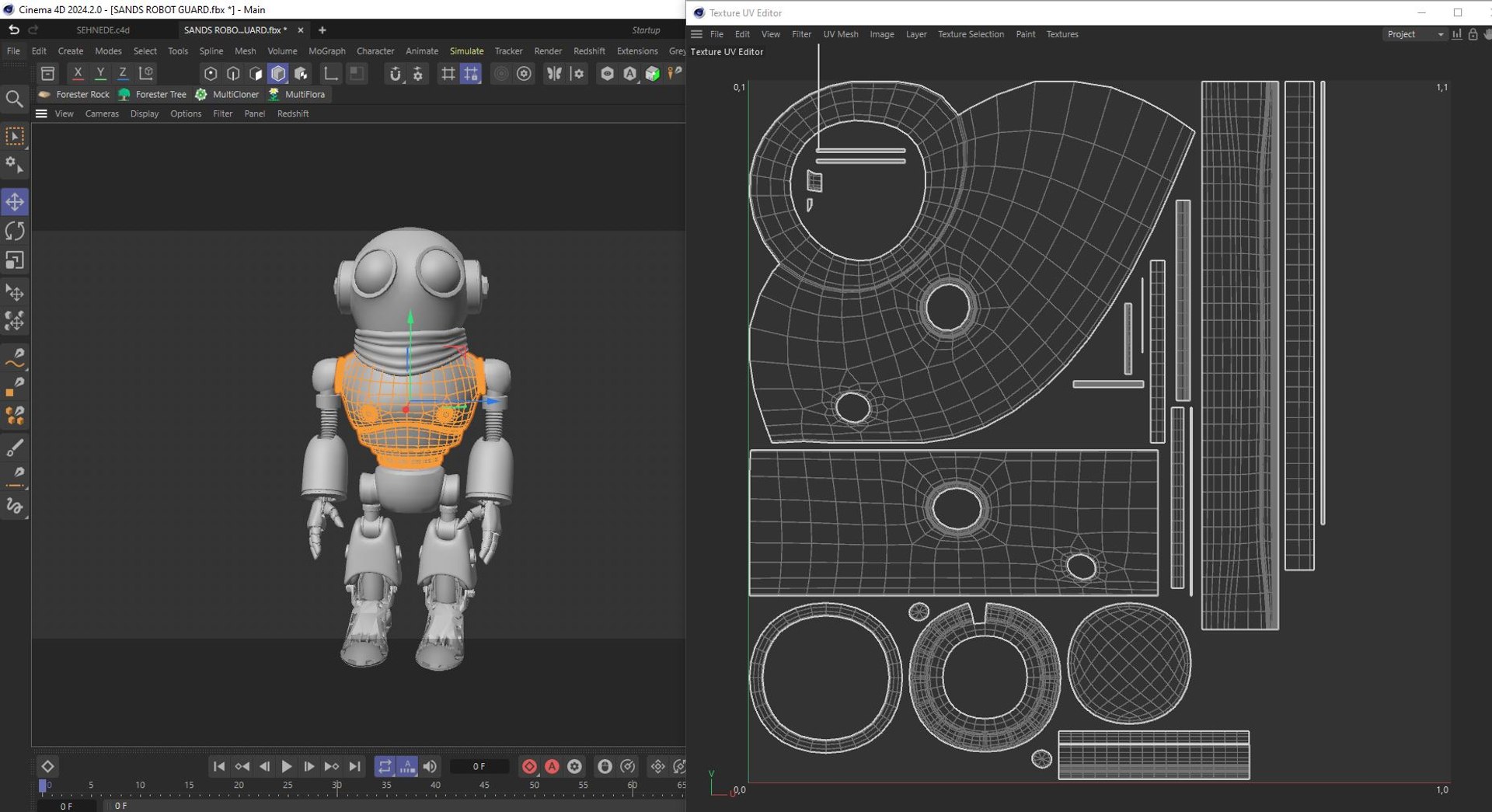Click the Forester Tree icon
The image size is (1492, 812).
(124, 94)
